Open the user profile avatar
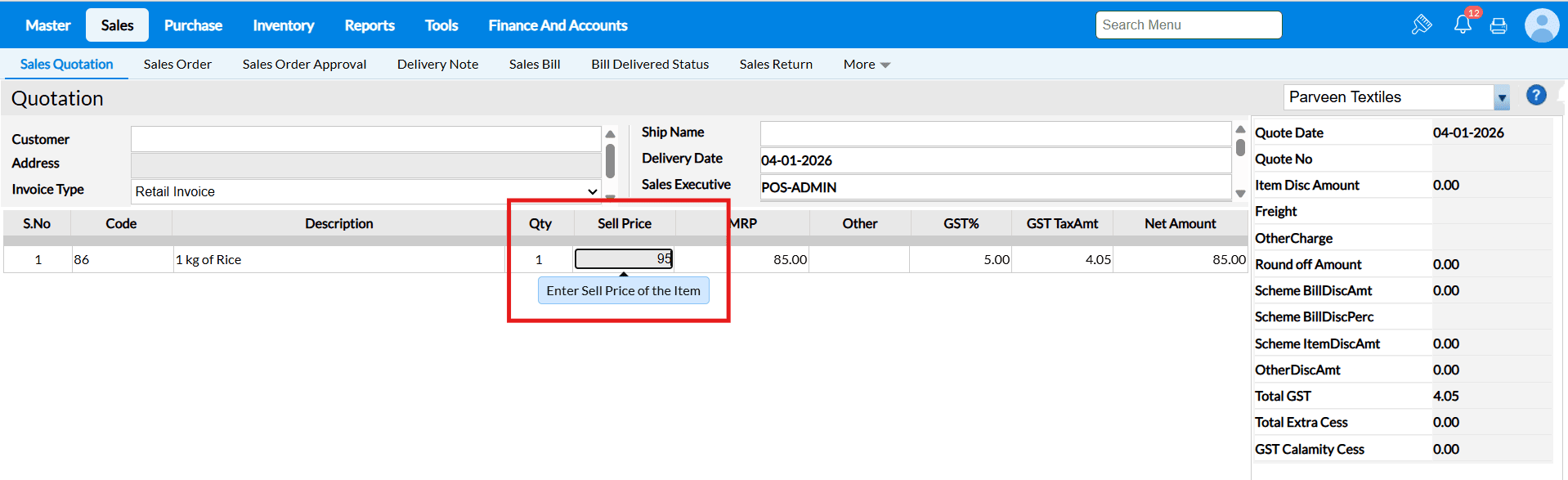The width and height of the screenshot is (1568, 480). coord(1542,25)
